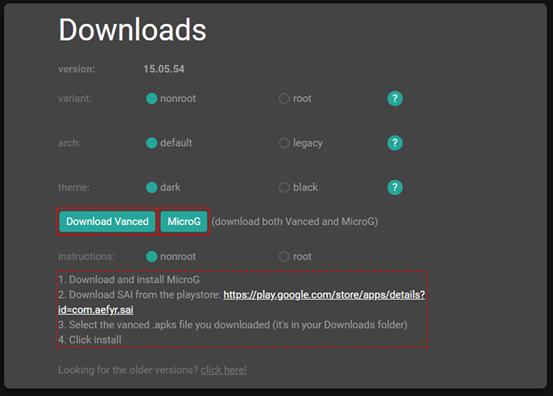Open the arch help question mark icon
Image resolution: width=553 pixels, height=396 pixels.
coord(395,143)
